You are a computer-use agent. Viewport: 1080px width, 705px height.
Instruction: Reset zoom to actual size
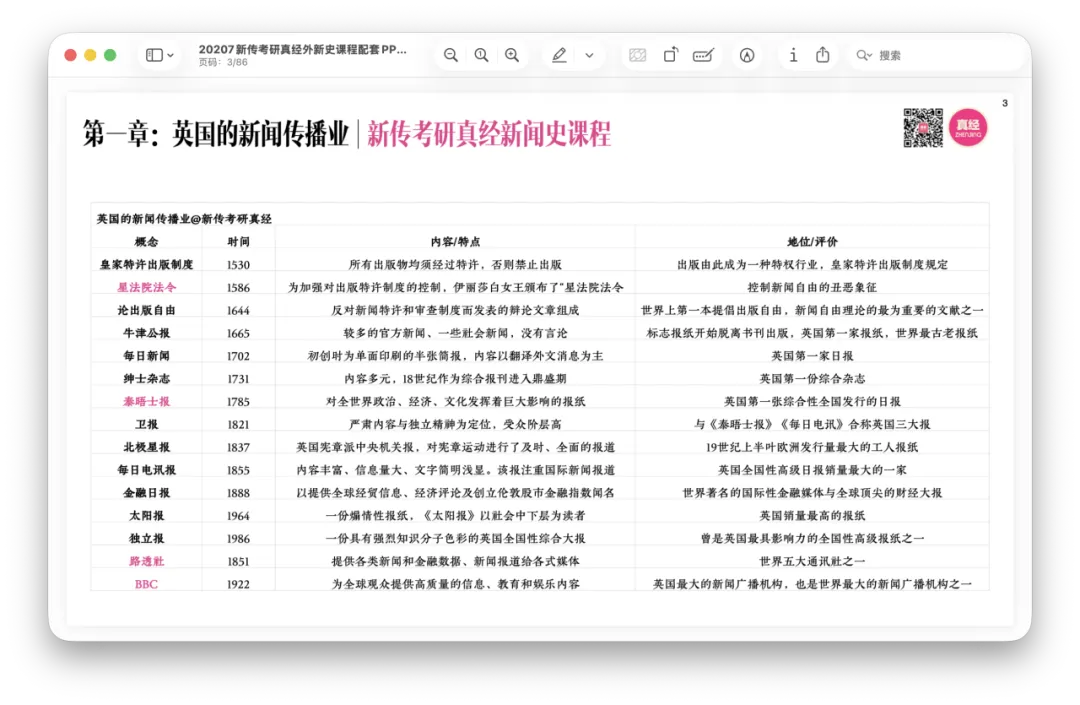point(481,55)
